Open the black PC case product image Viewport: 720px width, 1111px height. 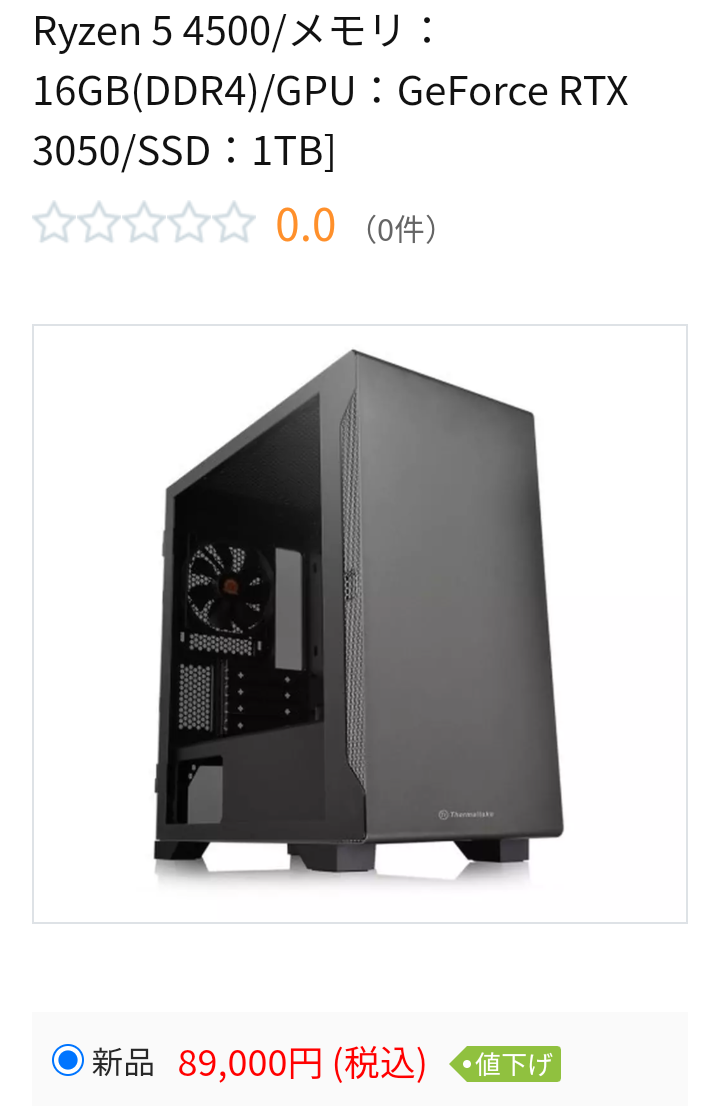360,624
